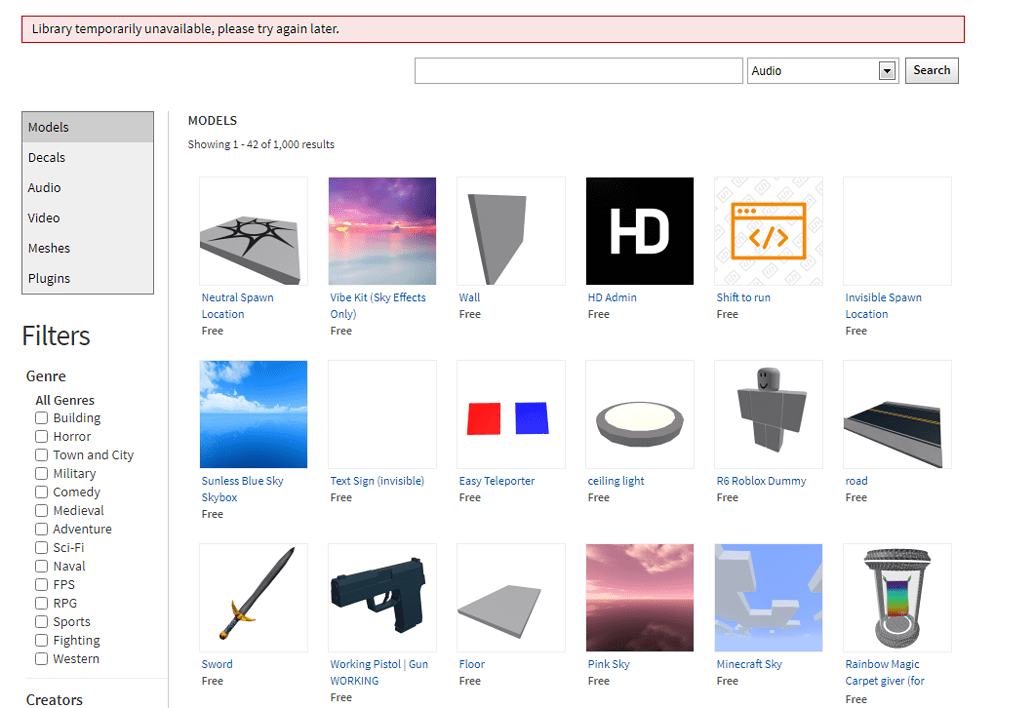Open the search category dropdown
The width and height of the screenshot is (1035, 708).
886,70
